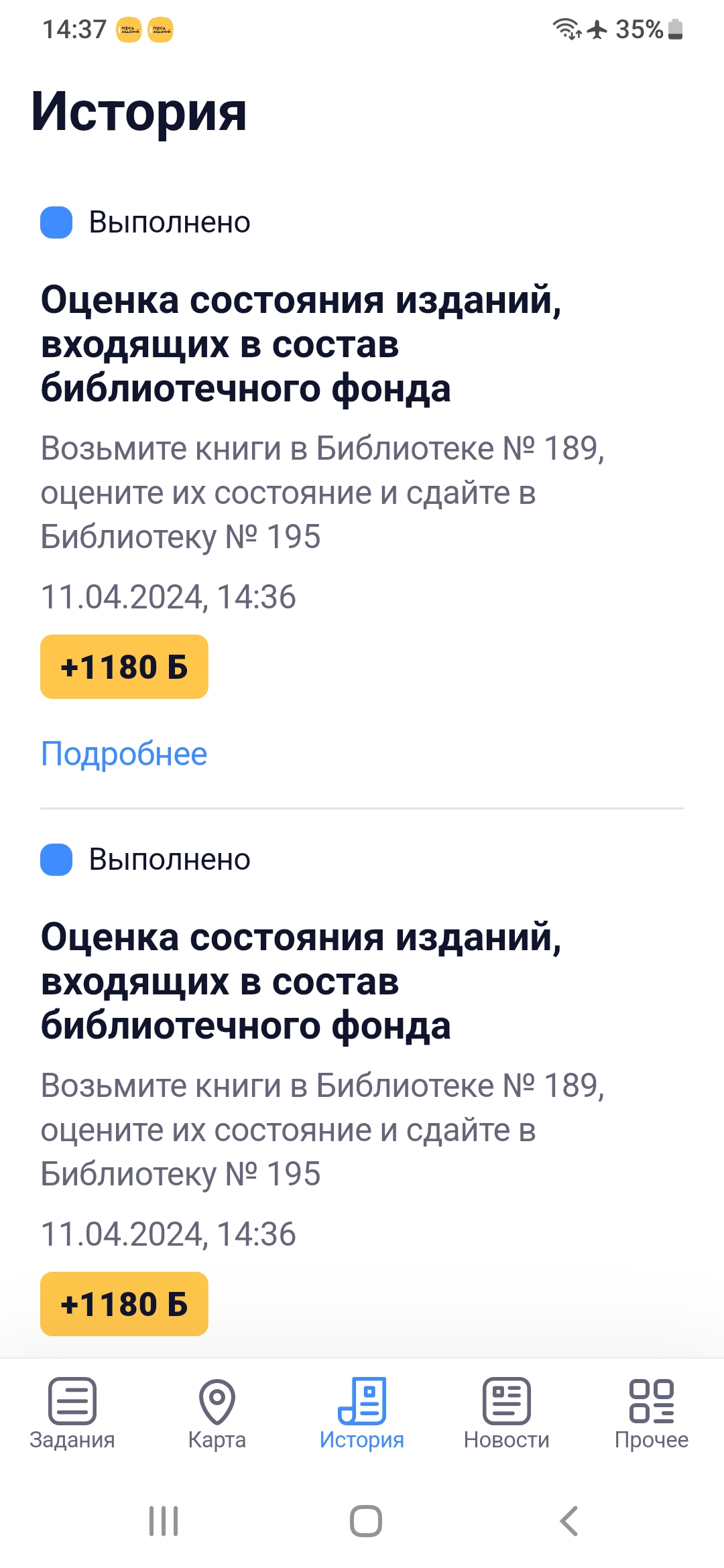Screen dimensions: 724x1568
Task: Tap the first notification icon in the status bar
Action: [129, 30]
